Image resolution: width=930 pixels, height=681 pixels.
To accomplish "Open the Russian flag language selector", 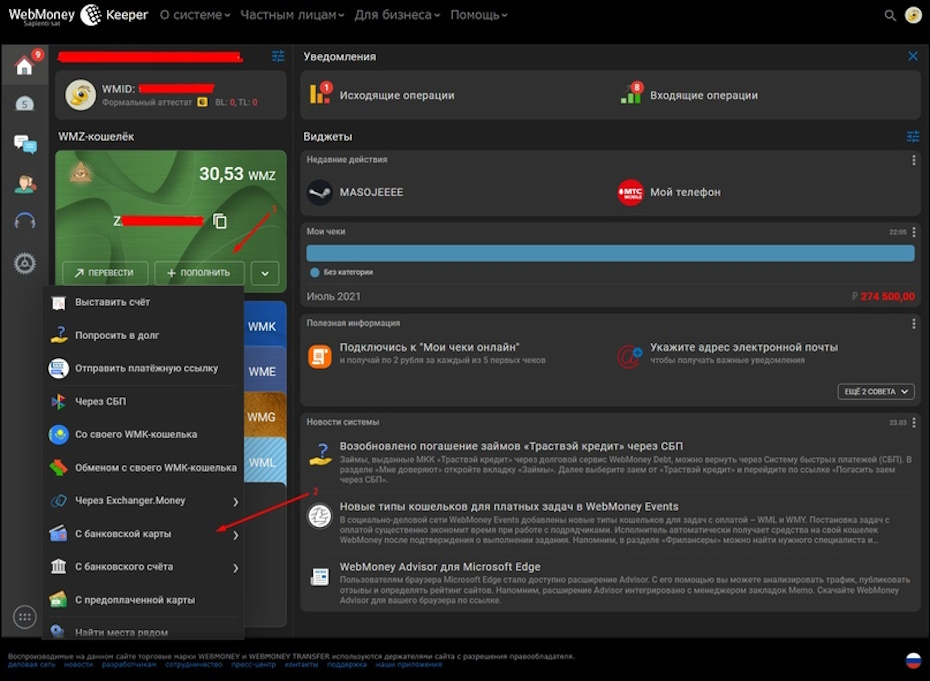I will click(913, 660).
